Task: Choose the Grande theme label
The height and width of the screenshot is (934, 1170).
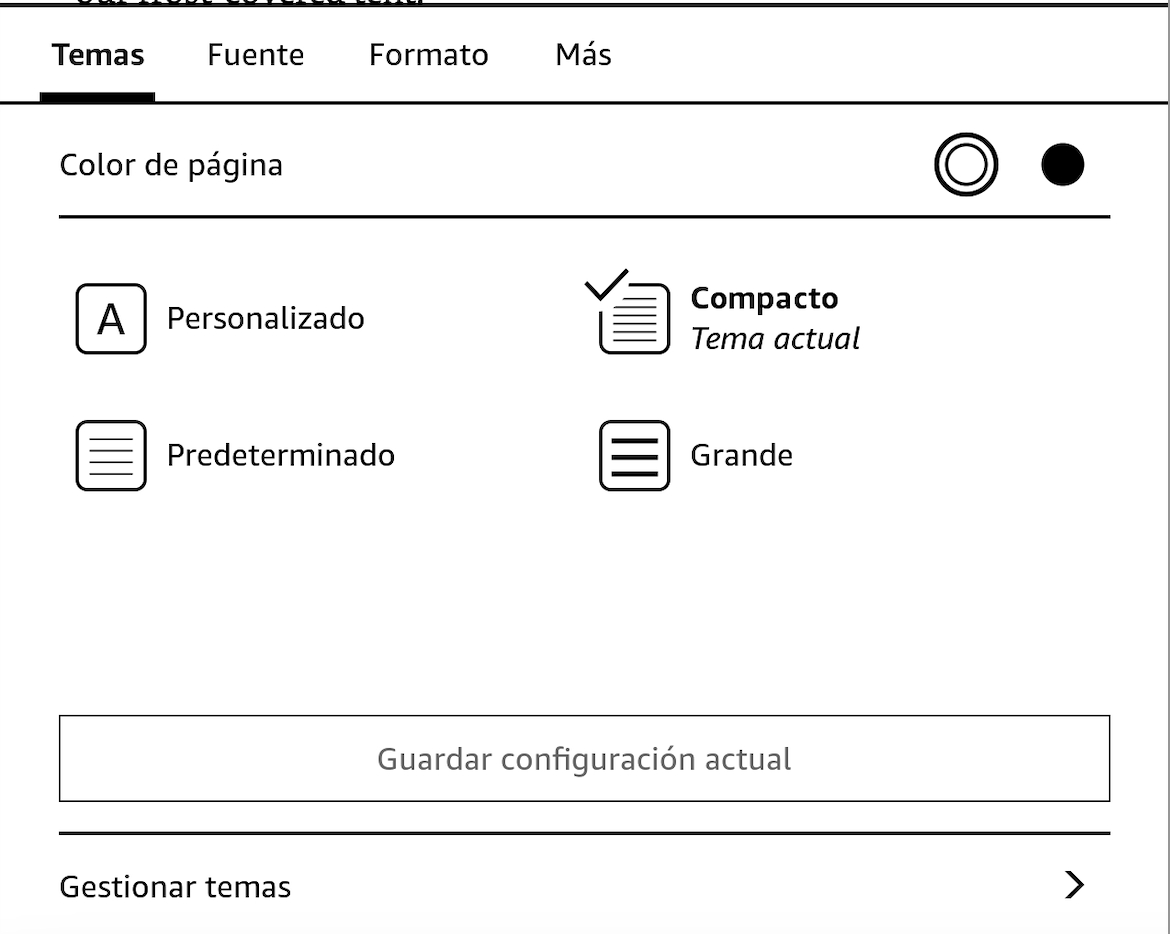Action: 742,456
